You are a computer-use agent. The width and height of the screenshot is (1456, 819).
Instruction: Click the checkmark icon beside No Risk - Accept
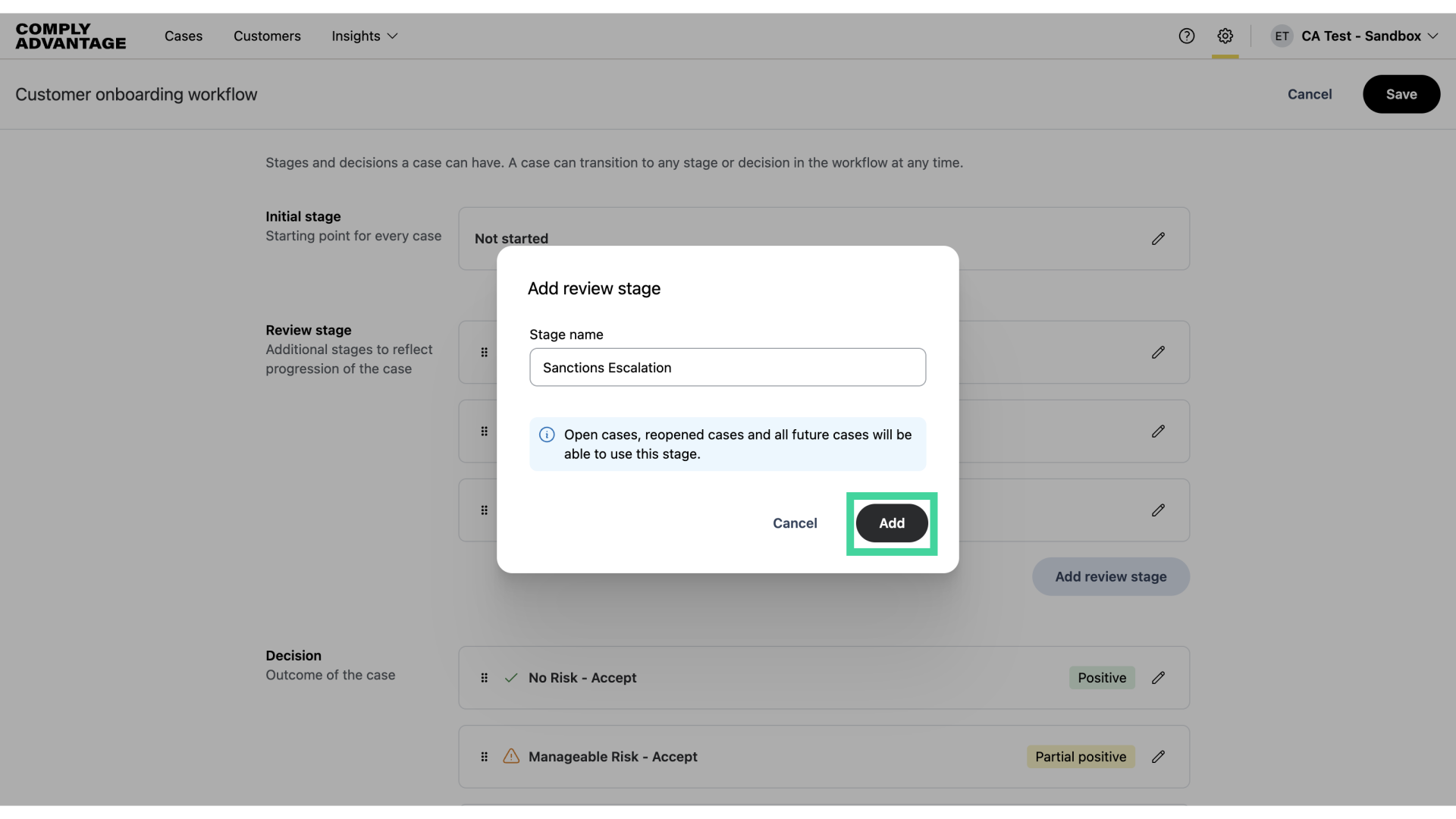[x=511, y=677]
